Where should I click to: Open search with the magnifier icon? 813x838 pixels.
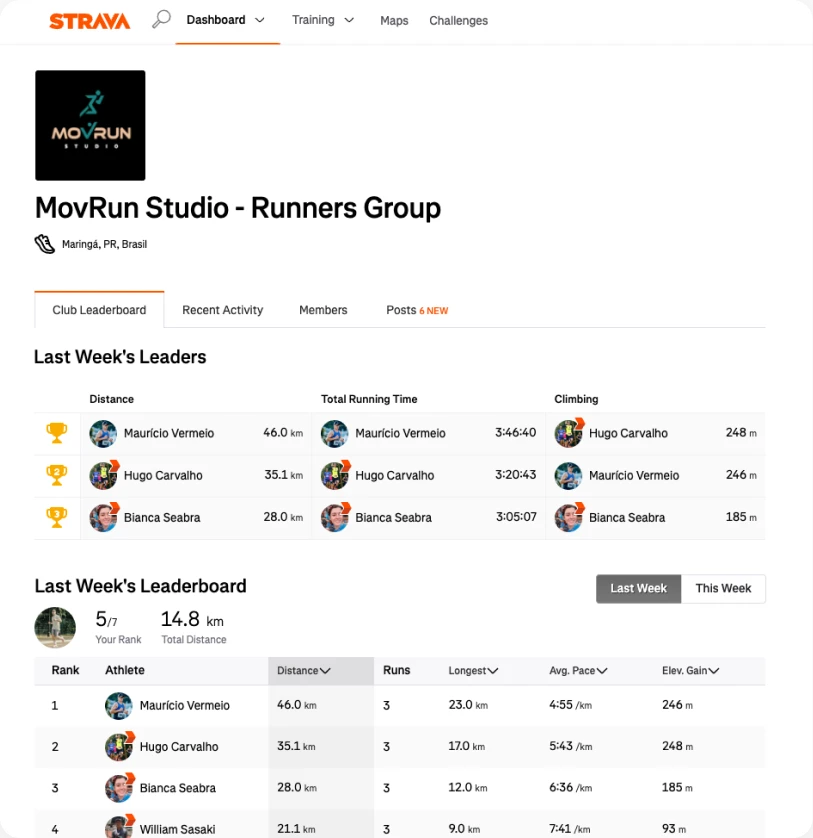click(160, 20)
